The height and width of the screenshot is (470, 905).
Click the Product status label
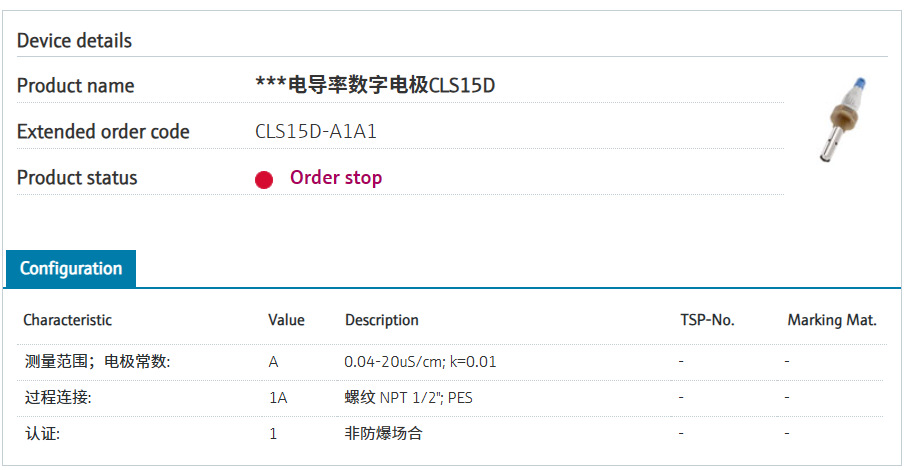(x=77, y=178)
